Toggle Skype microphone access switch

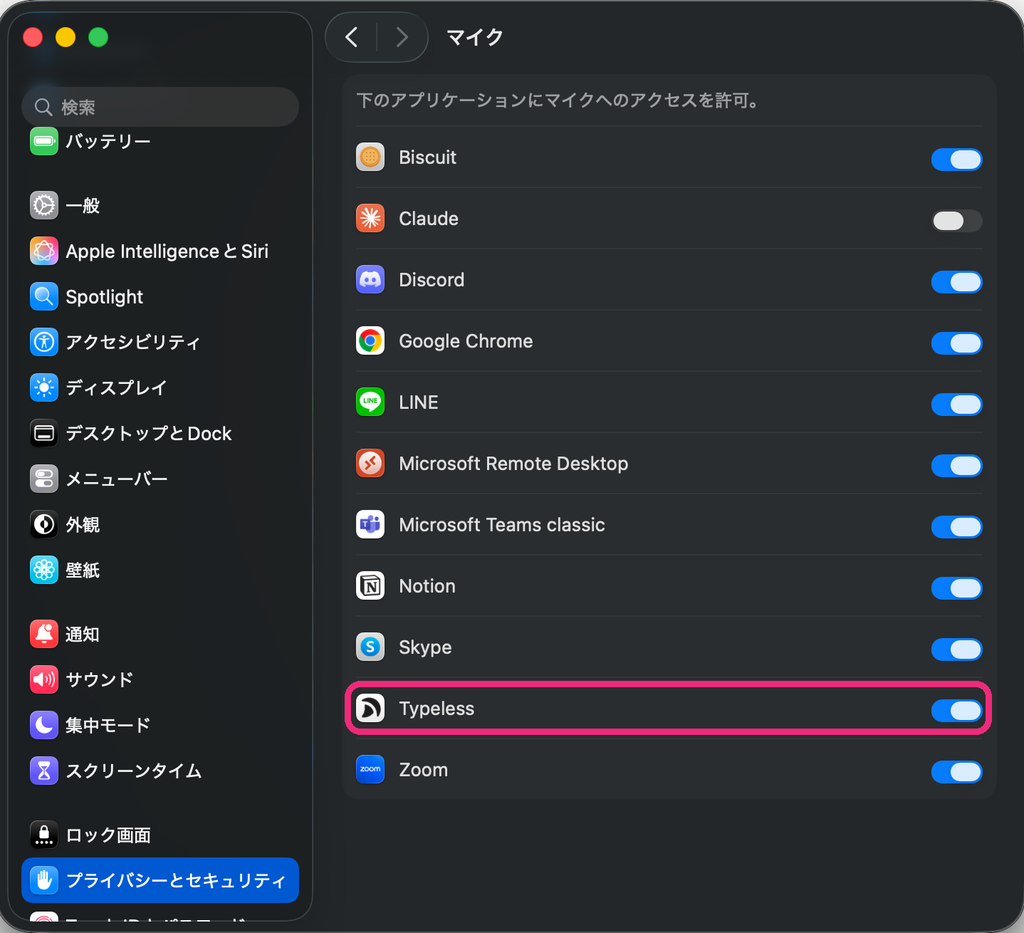coord(957,650)
